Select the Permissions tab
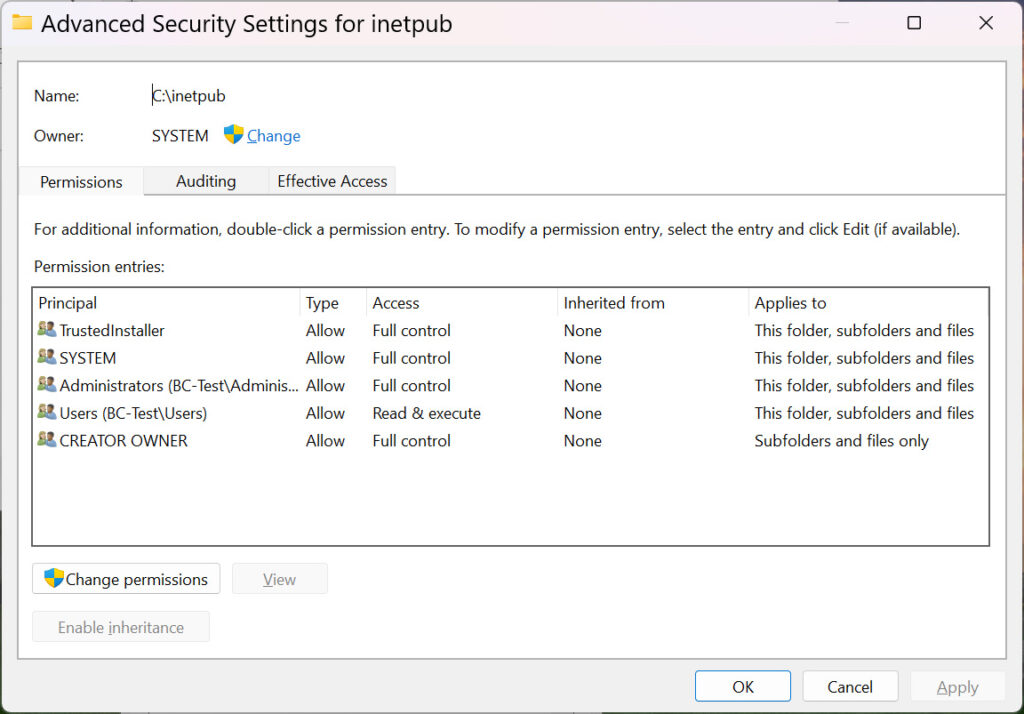This screenshot has width=1024, height=714. coord(80,182)
